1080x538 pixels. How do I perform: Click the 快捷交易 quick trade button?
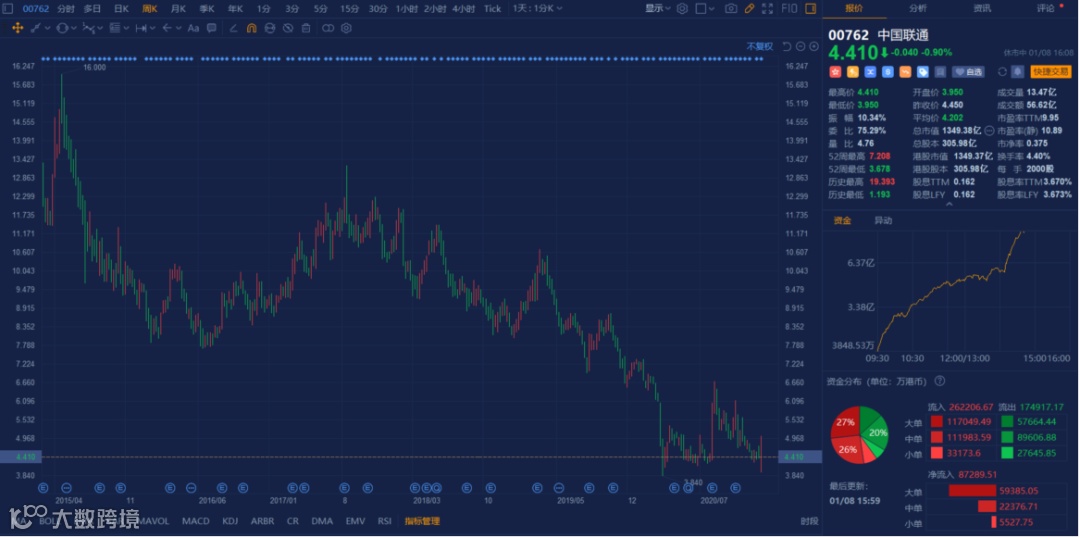coord(1050,72)
